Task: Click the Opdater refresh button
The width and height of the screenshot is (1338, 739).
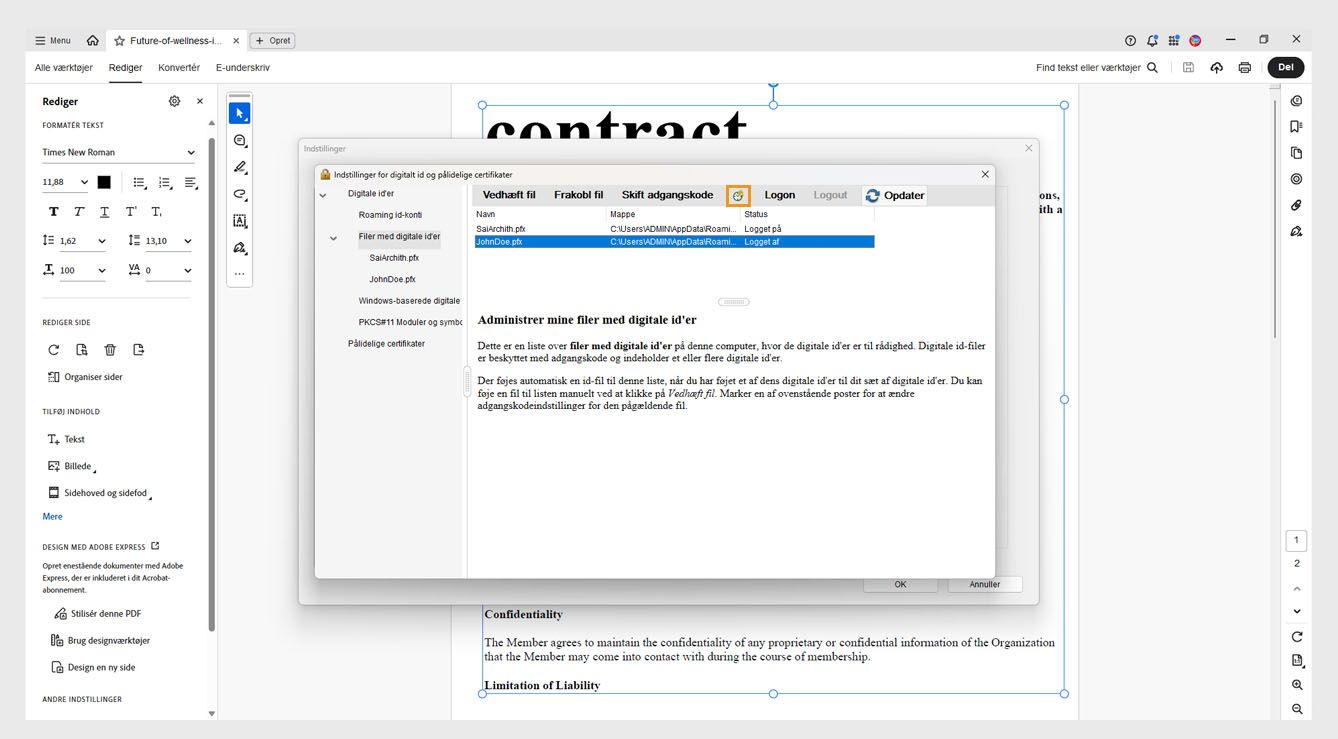Action: coord(895,196)
